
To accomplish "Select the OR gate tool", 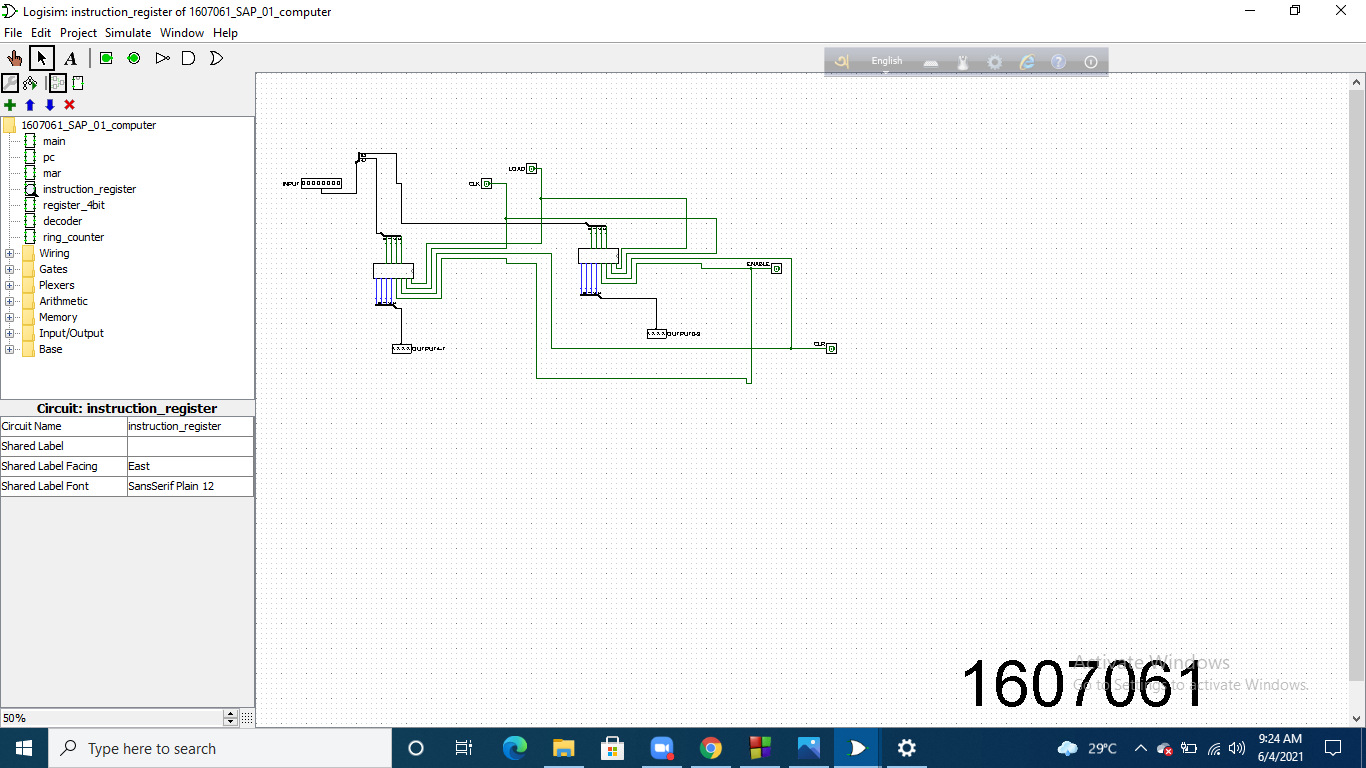I will pyautogui.click(x=215, y=58).
